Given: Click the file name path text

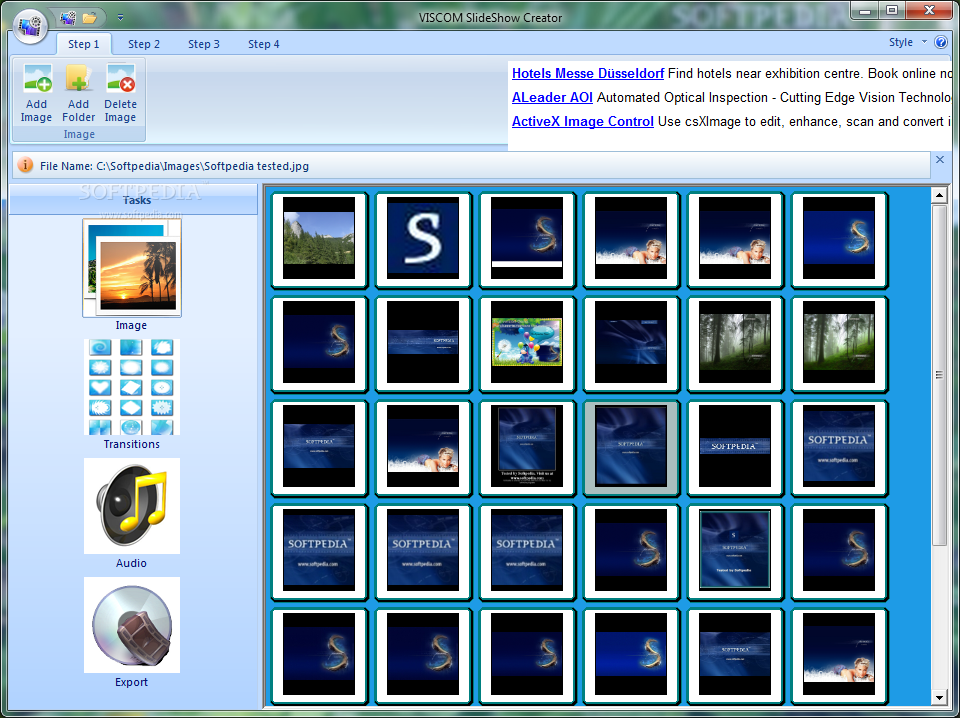Looking at the screenshot, I should point(174,166).
